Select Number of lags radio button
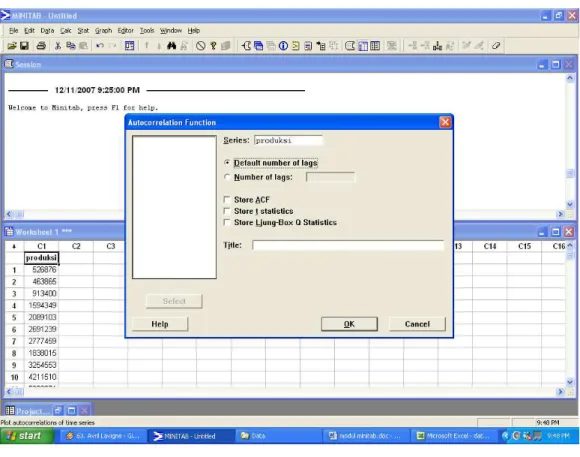 click(x=227, y=177)
